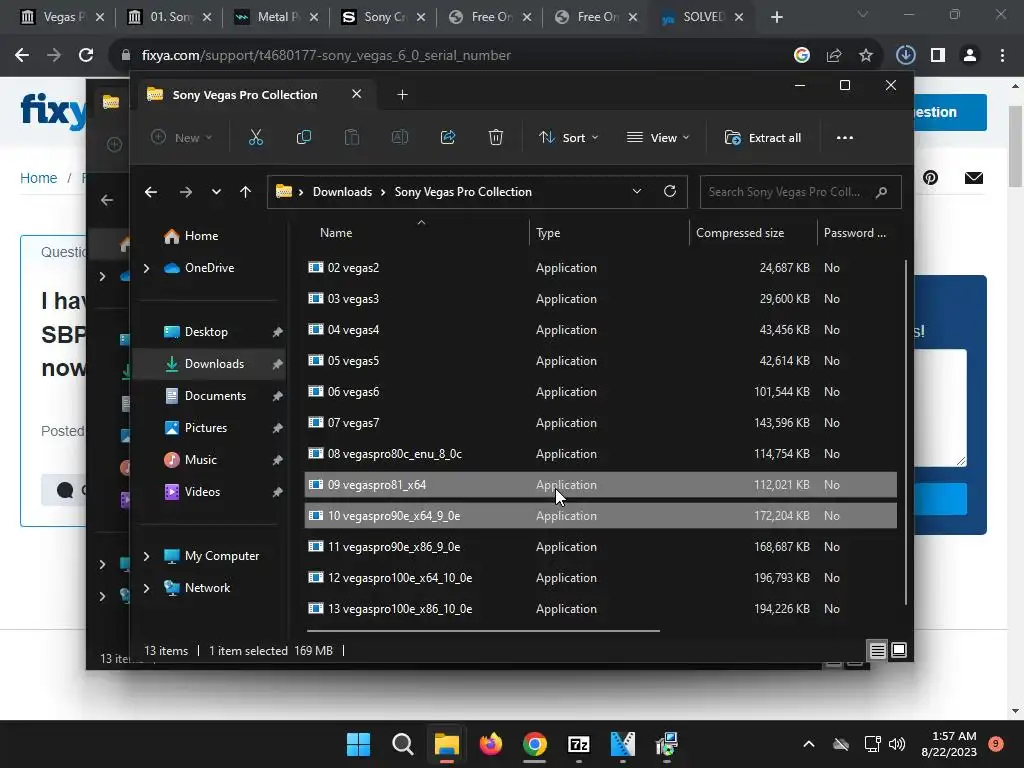Image resolution: width=1024 pixels, height=768 pixels.
Task: Switch to large thumbnails view icon
Action: click(899, 650)
